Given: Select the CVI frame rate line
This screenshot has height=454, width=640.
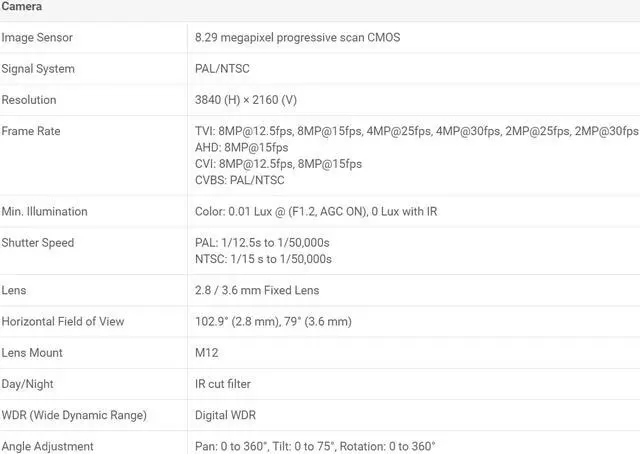Looking at the screenshot, I should [278, 163].
